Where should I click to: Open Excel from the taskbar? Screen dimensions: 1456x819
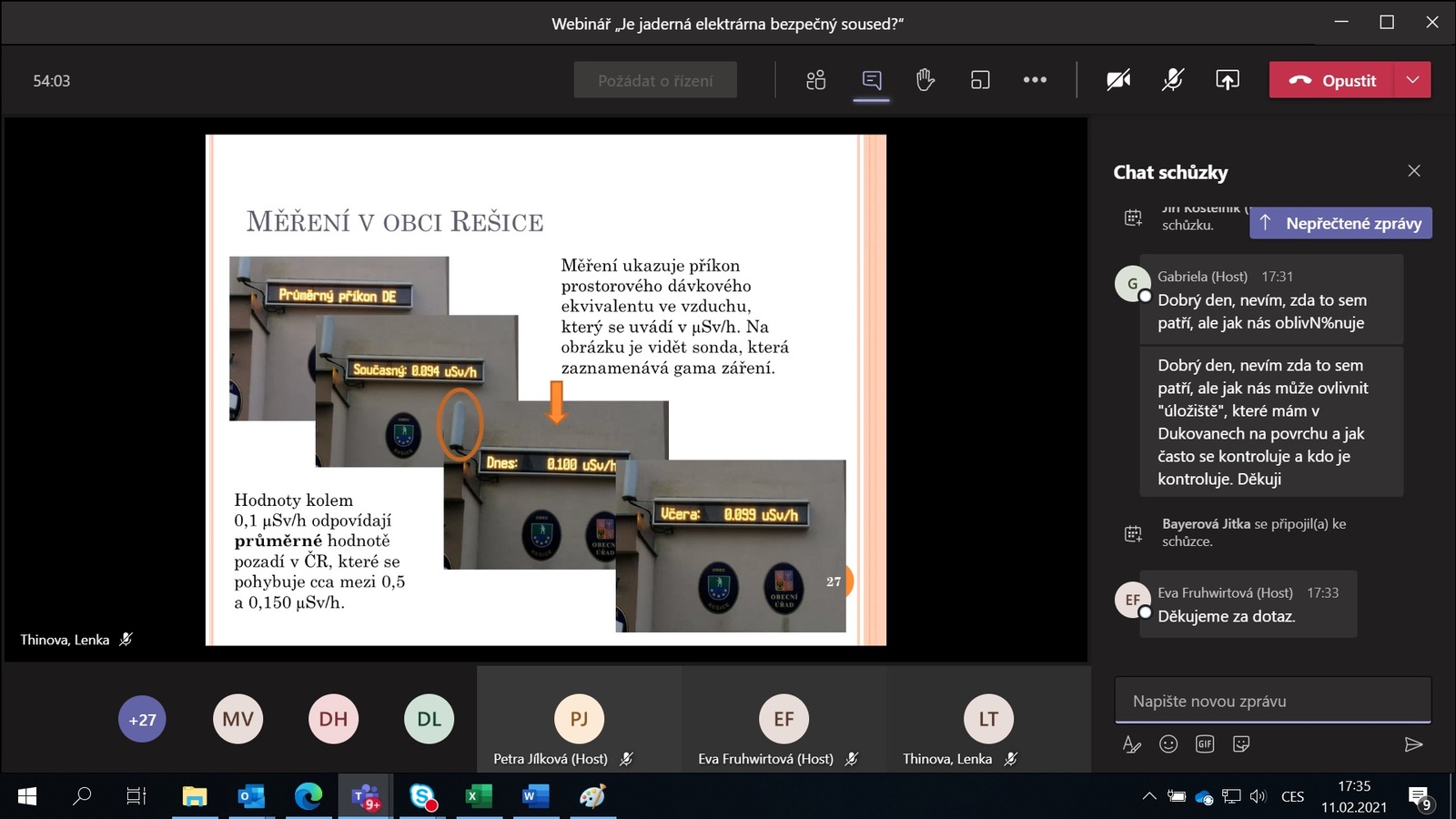(477, 797)
